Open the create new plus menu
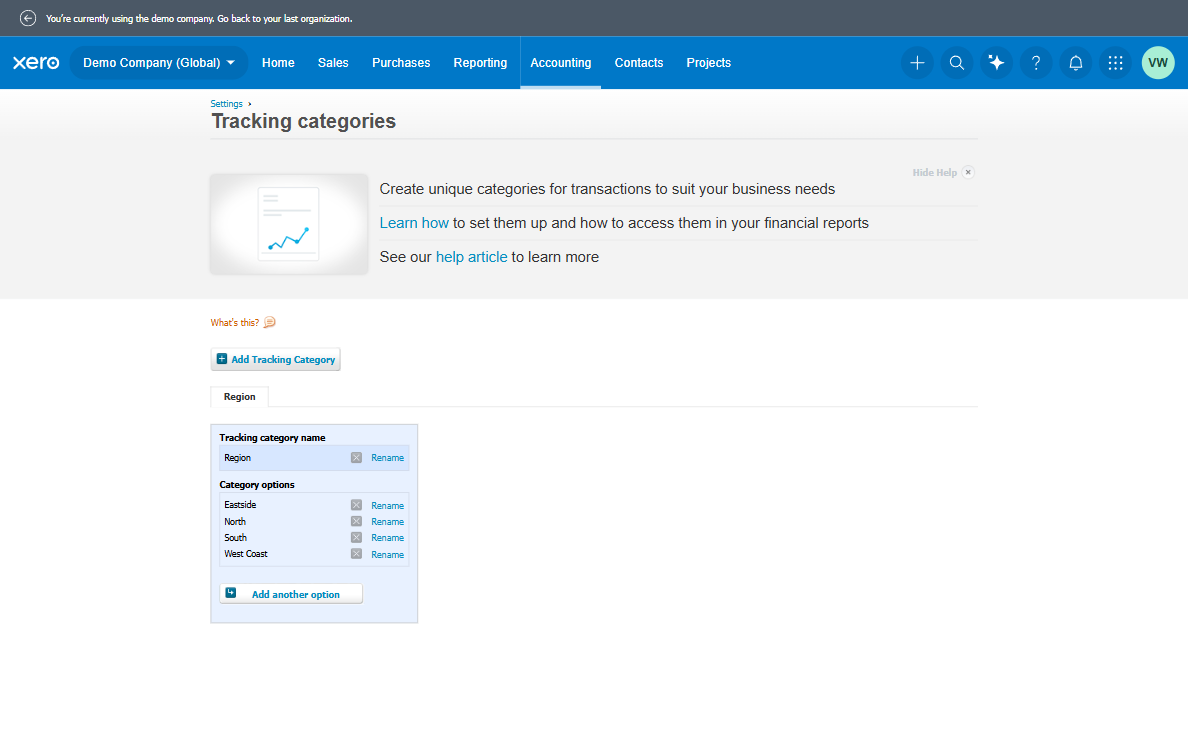The height and width of the screenshot is (756, 1188). click(917, 63)
